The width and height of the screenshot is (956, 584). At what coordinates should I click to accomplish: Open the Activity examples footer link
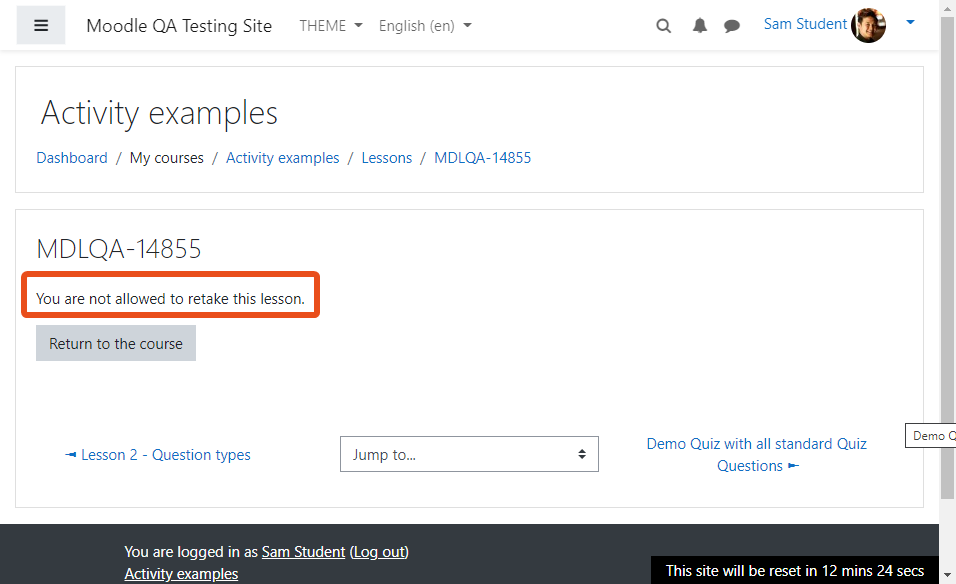(x=181, y=574)
